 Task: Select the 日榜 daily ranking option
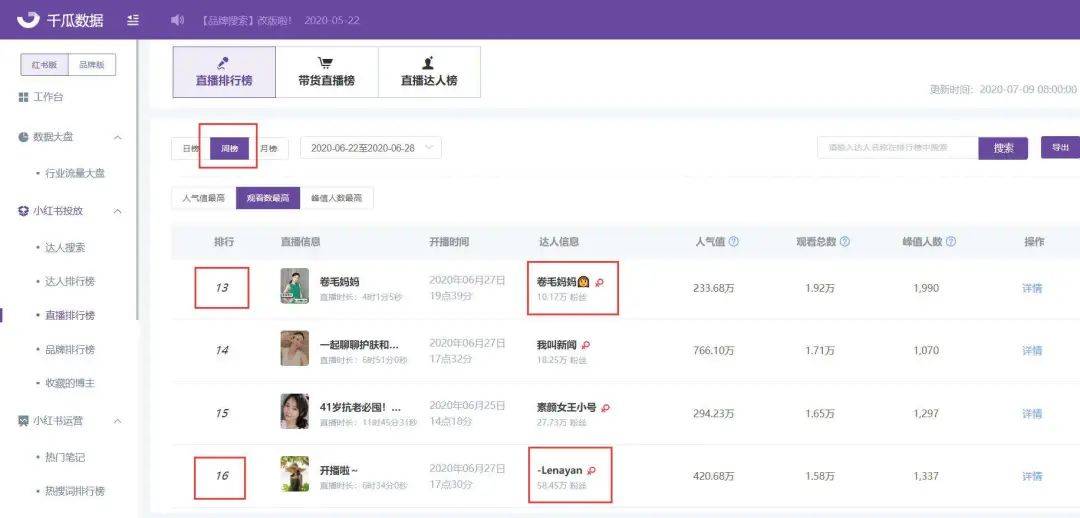point(191,148)
